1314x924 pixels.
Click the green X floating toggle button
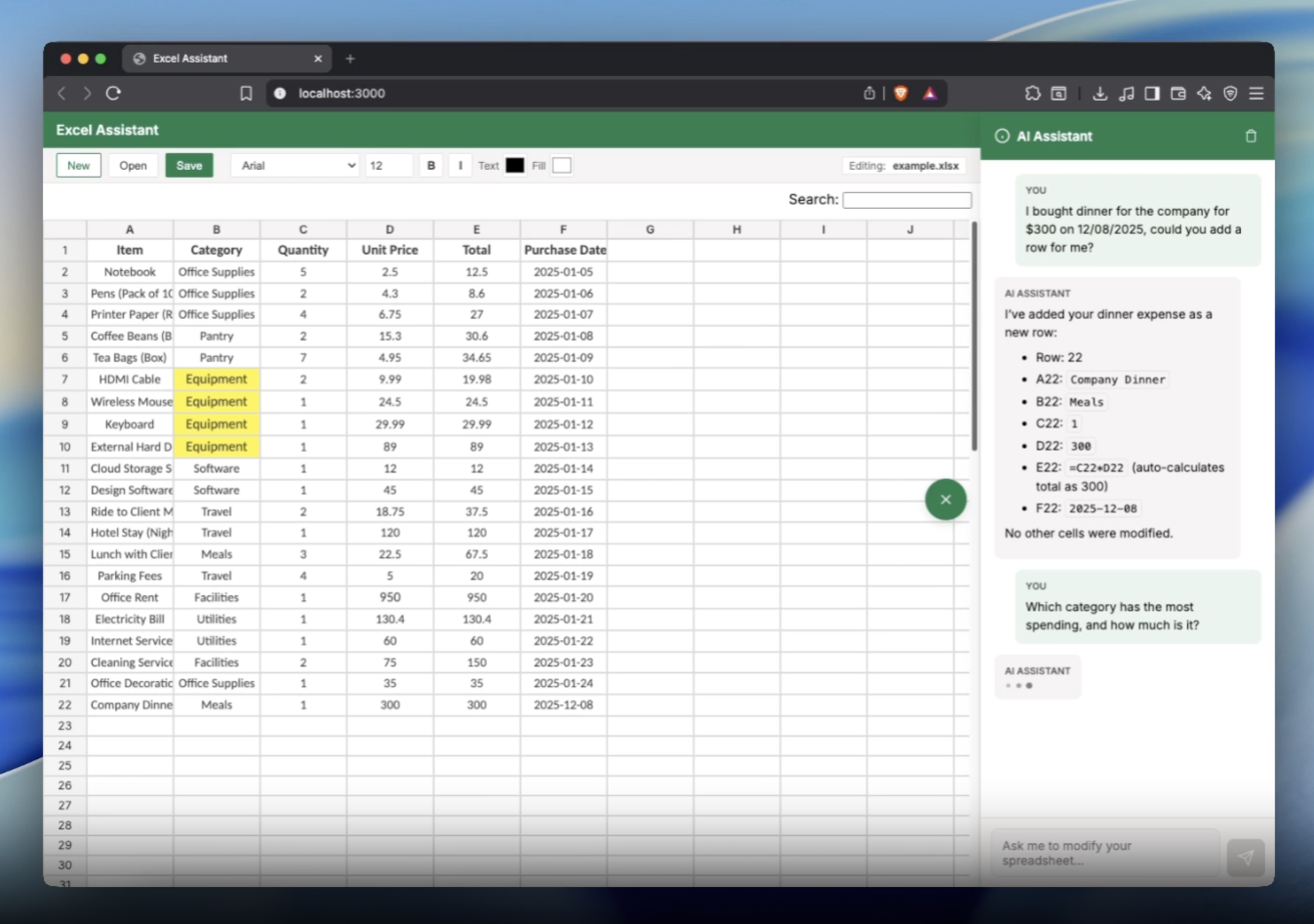click(944, 499)
